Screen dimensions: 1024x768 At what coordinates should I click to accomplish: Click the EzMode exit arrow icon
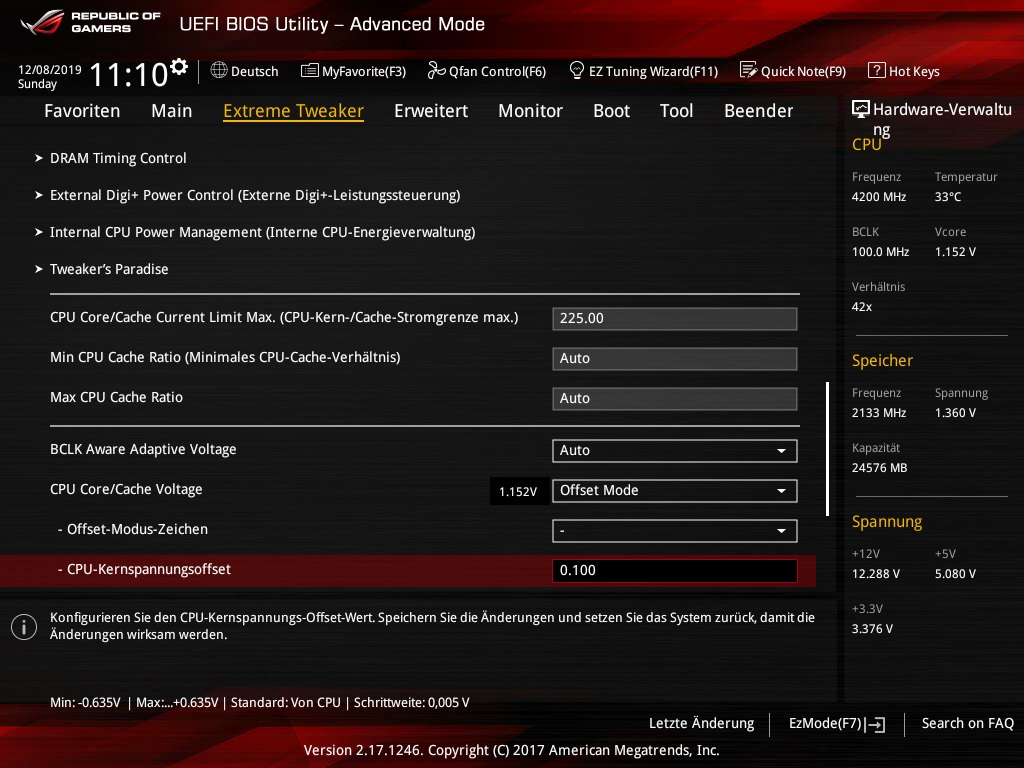(876, 724)
